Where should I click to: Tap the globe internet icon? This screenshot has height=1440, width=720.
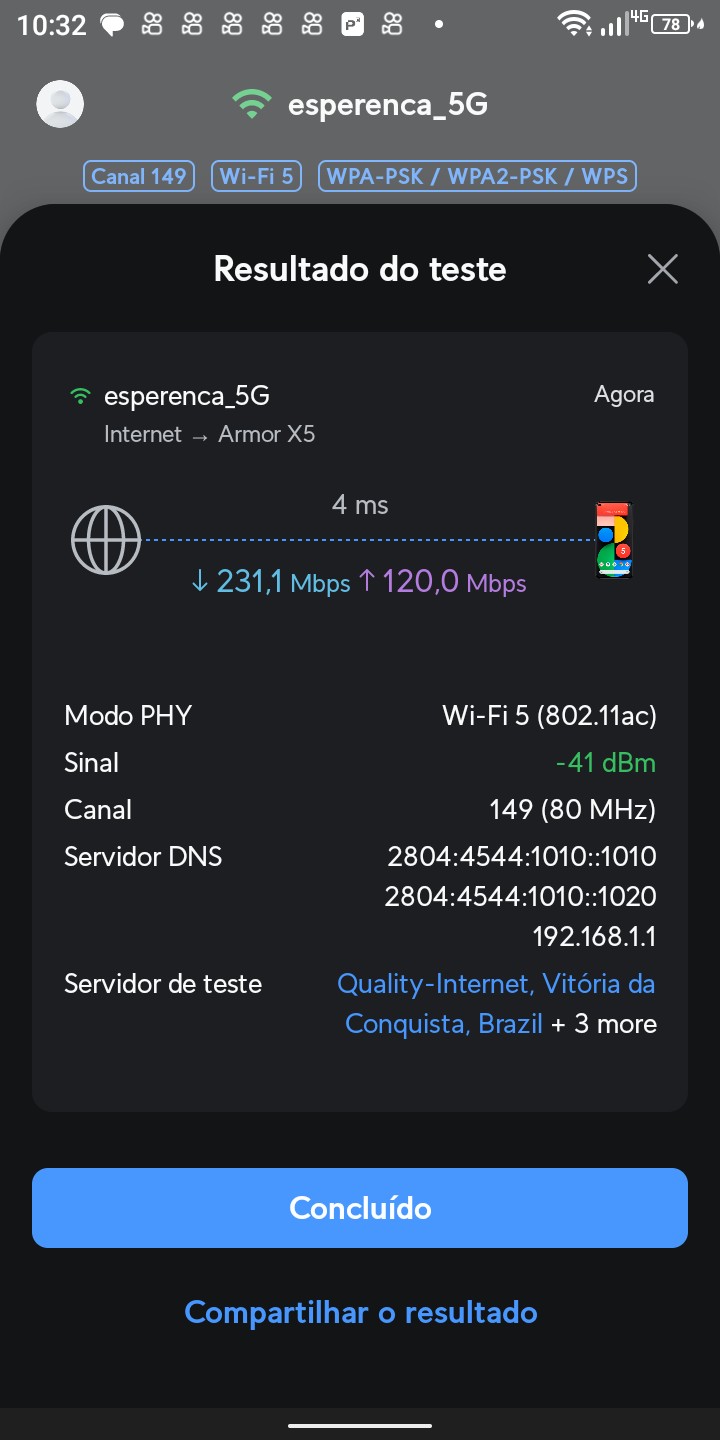(106, 540)
